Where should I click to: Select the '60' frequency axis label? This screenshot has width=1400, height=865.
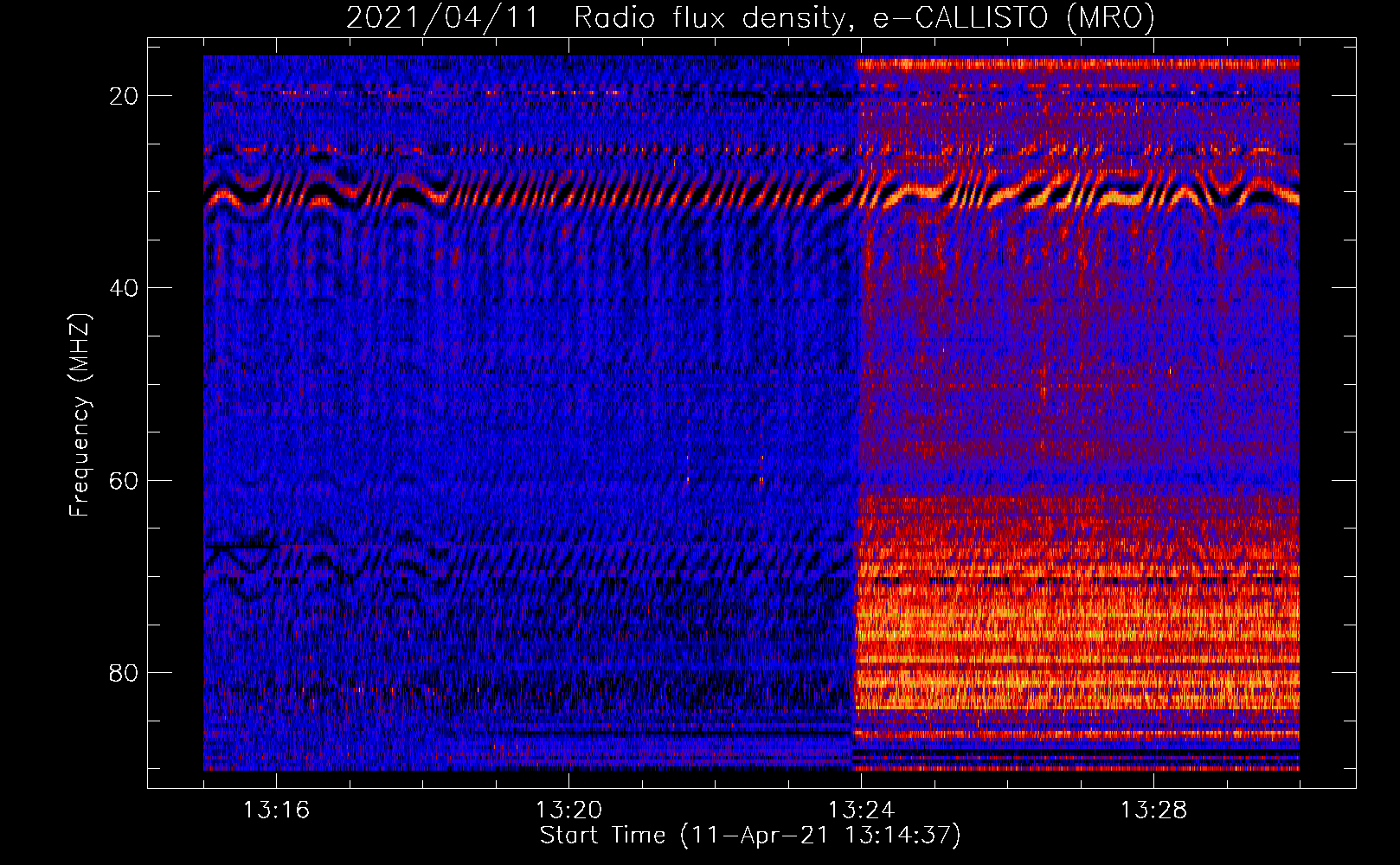click(125, 480)
